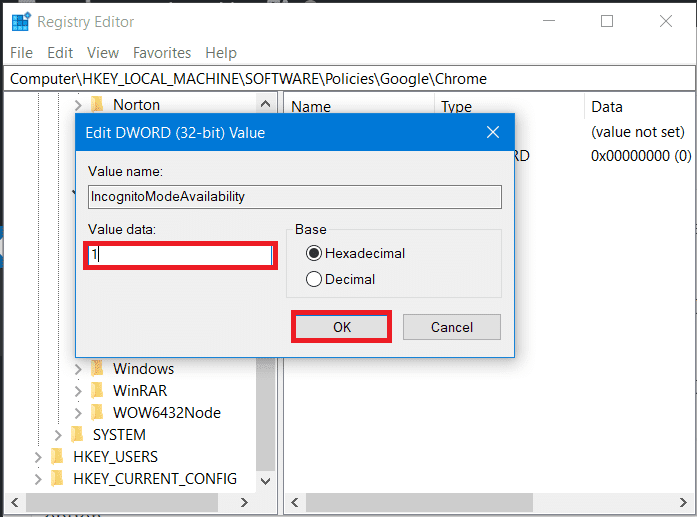Open the Help menu

221,53
